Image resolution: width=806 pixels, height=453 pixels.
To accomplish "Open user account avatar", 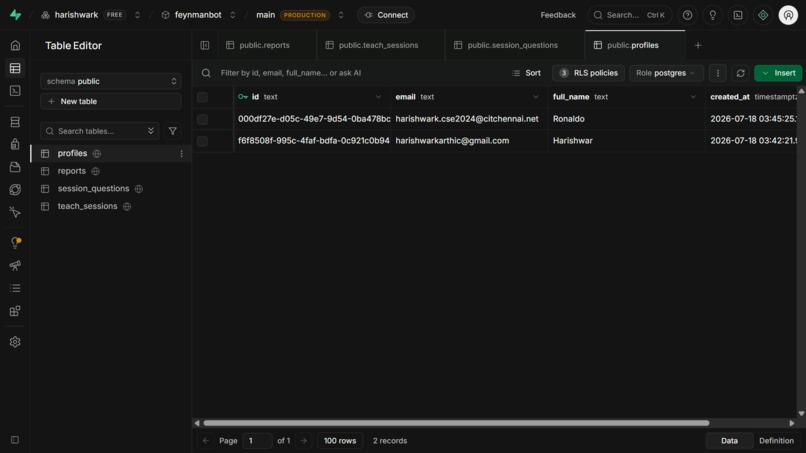I will 788,15.
